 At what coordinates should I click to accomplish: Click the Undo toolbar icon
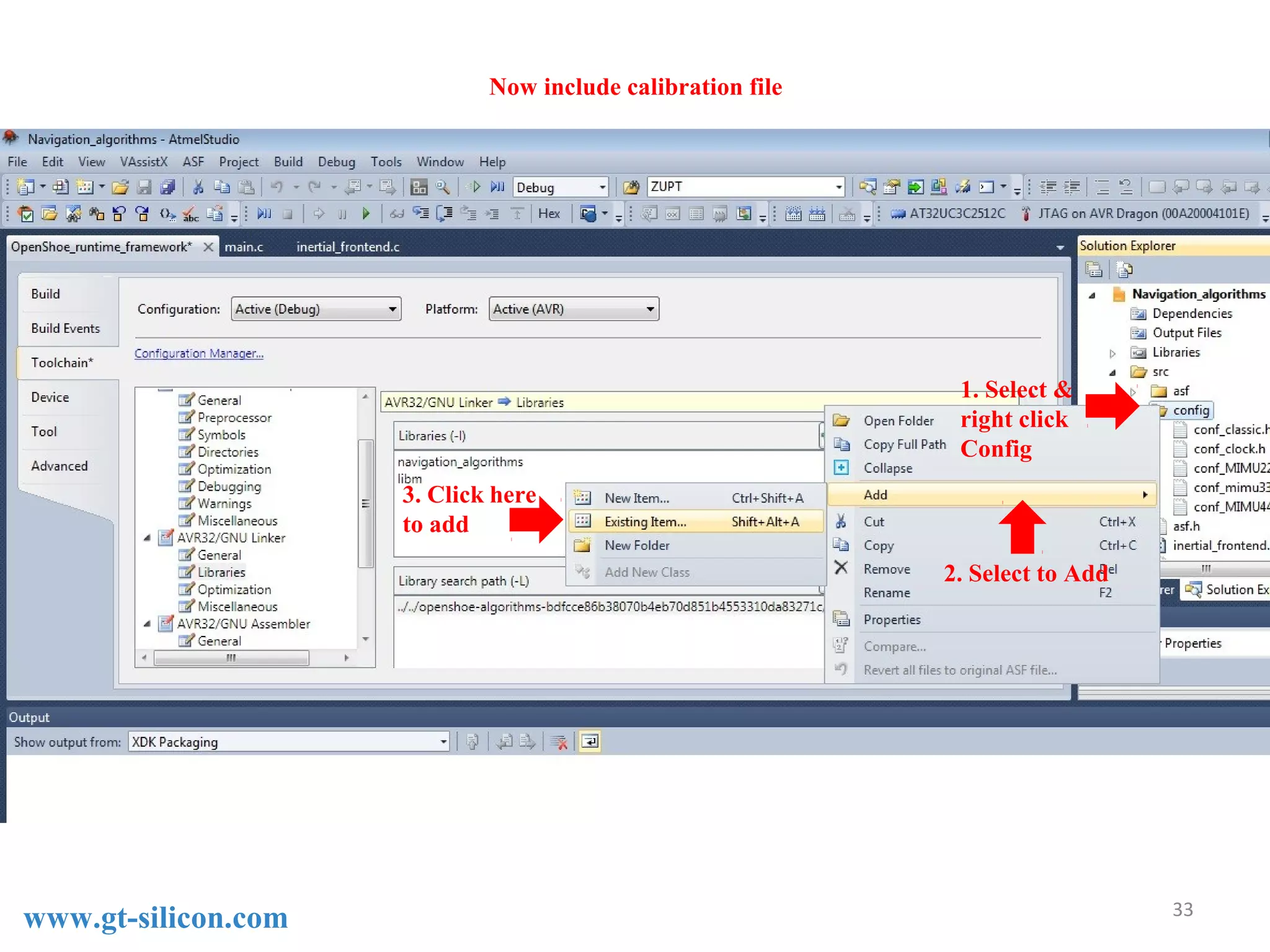click(x=277, y=187)
